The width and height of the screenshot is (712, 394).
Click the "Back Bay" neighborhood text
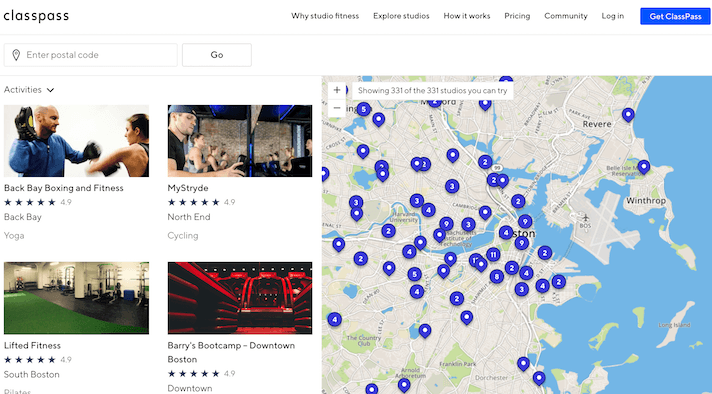(23, 217)
